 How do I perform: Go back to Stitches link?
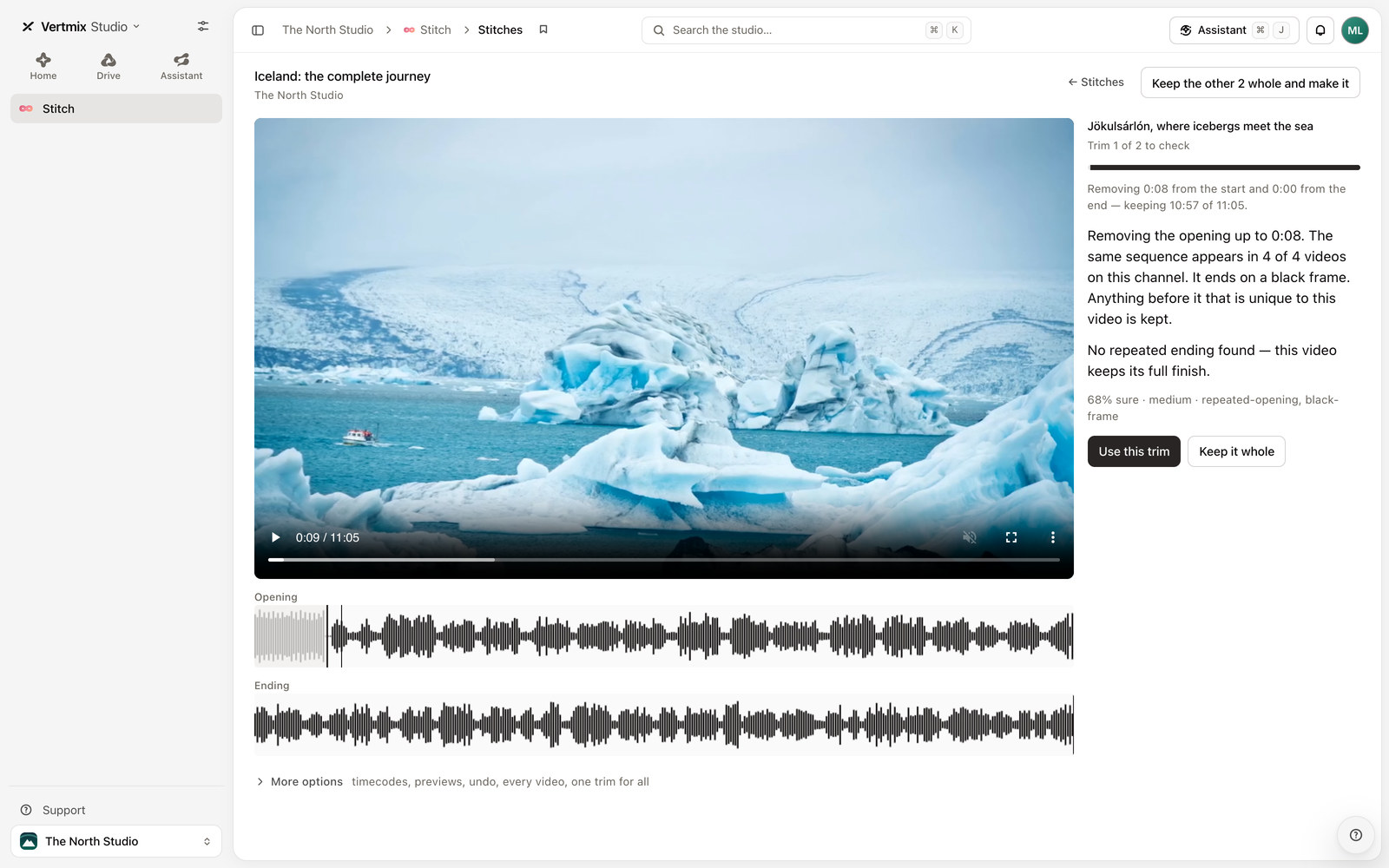[x=1096, y=82]
